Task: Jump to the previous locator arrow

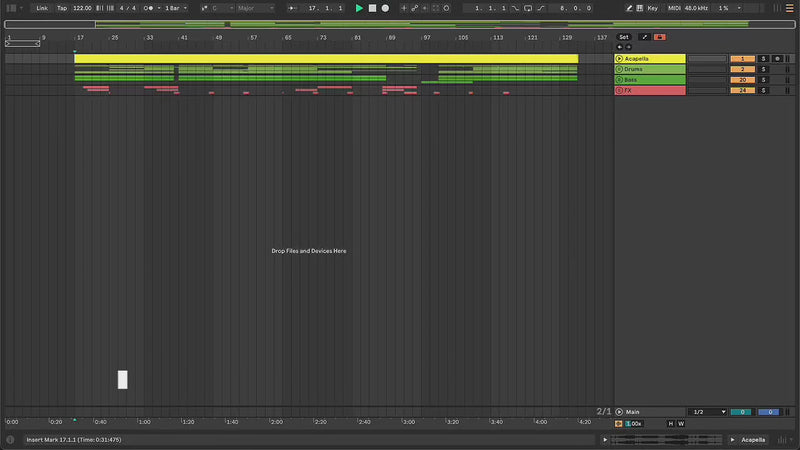Action: [619, 47]
